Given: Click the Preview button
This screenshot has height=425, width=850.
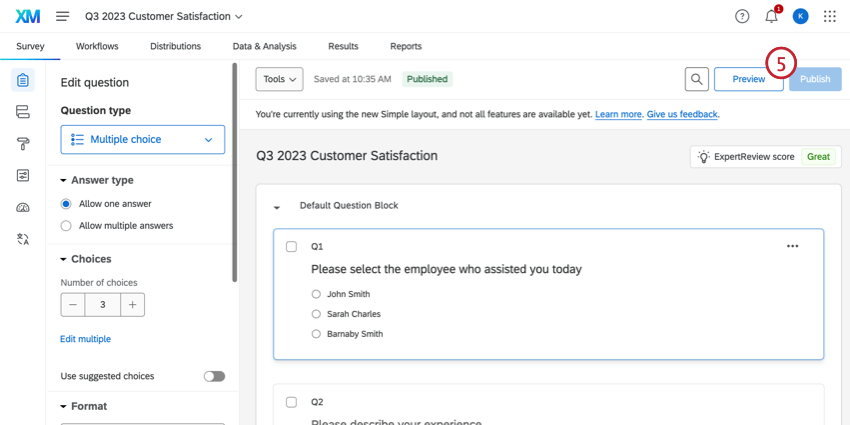Looking at the screenshot, I should [x=748, y=79].
